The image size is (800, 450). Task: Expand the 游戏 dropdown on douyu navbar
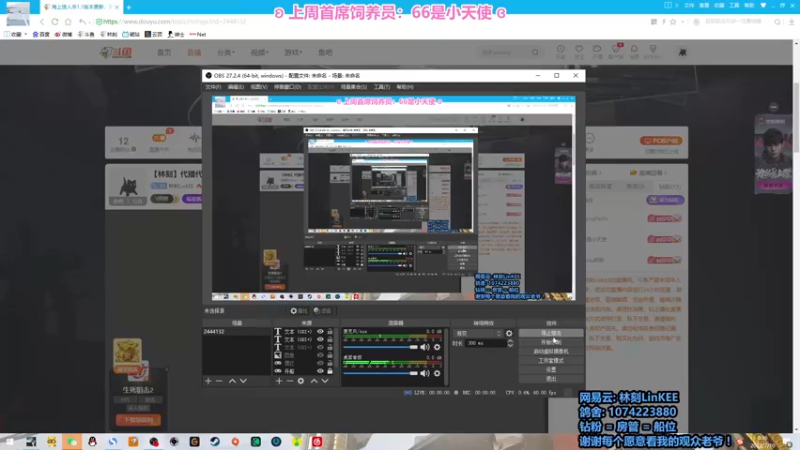tap(293, 52)
